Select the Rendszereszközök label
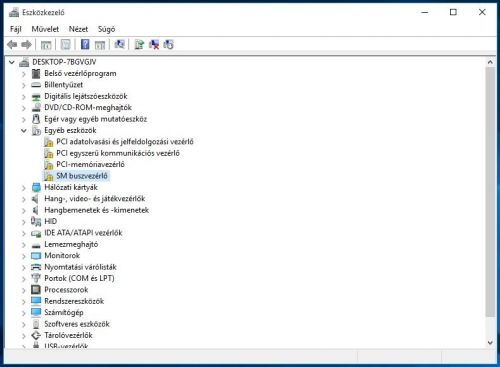 74,301
